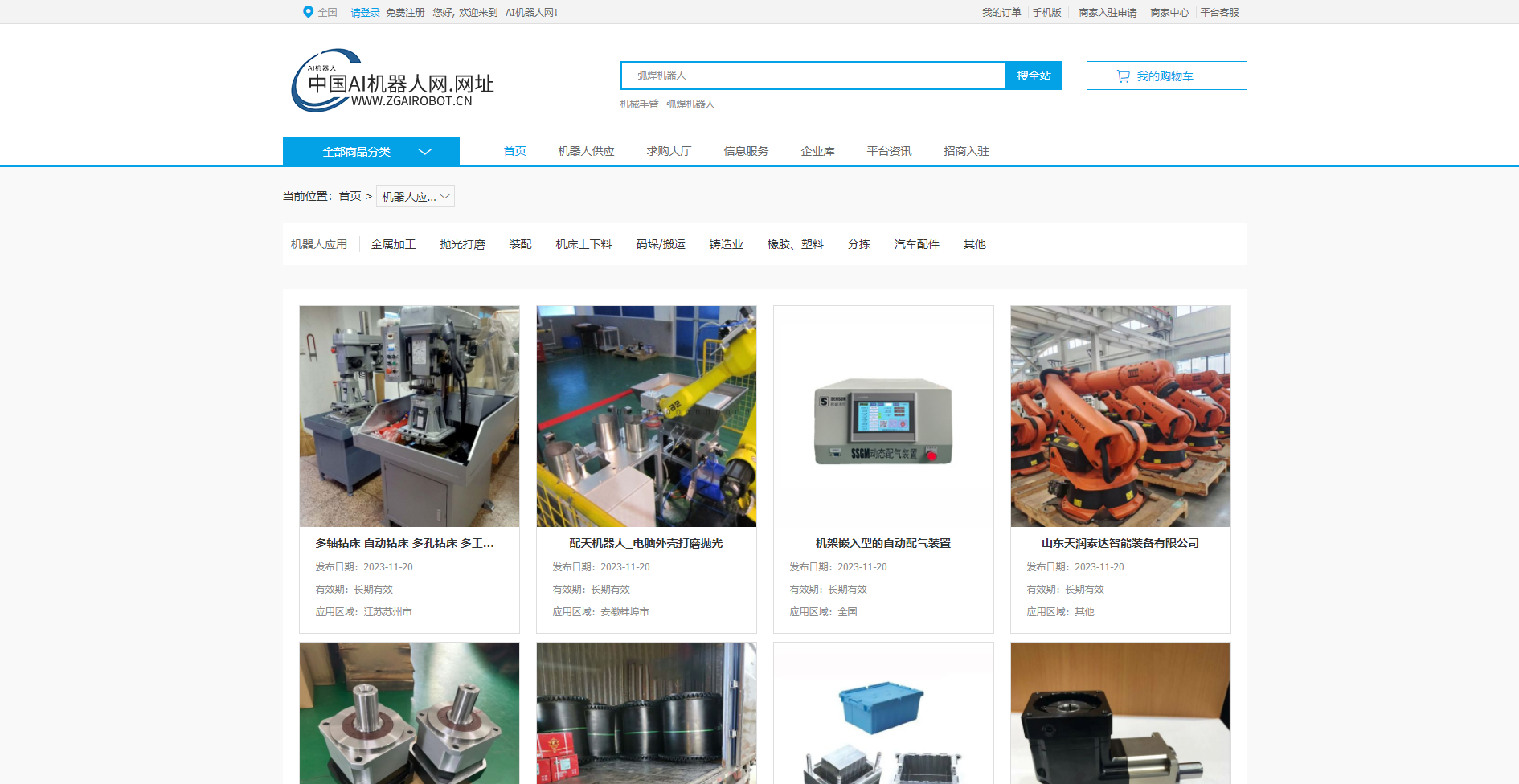Open the 手机版 link
The height and width of the screenshot is (784, 1519).
point(1047,13)
